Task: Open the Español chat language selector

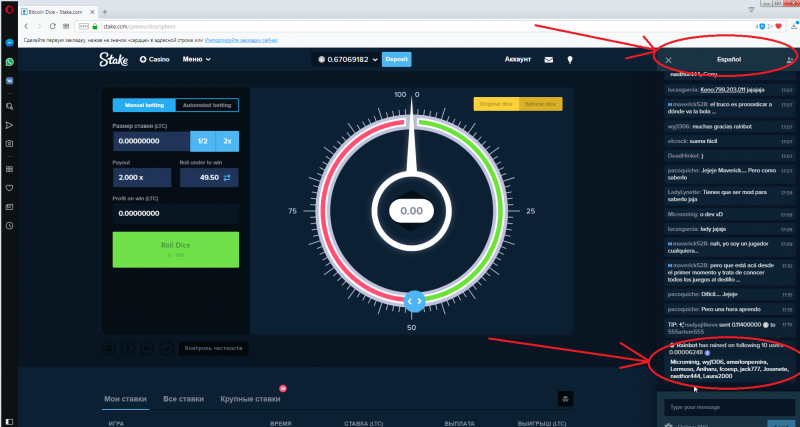Action: [x=729, y=60]
